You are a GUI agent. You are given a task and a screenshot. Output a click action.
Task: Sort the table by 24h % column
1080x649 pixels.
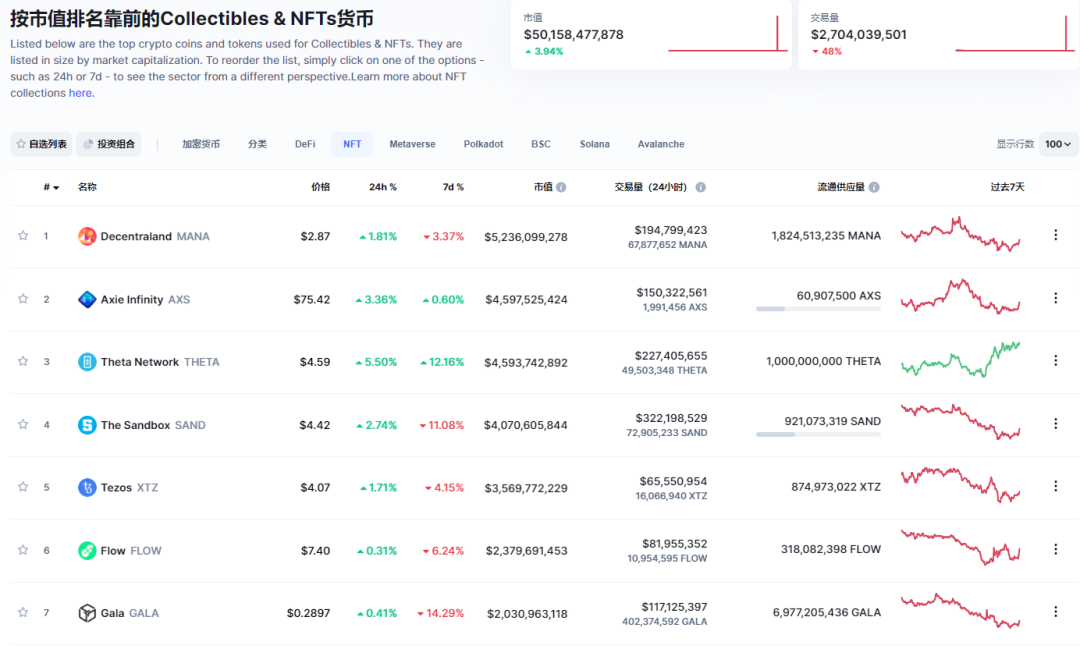[x=383, y=187]
